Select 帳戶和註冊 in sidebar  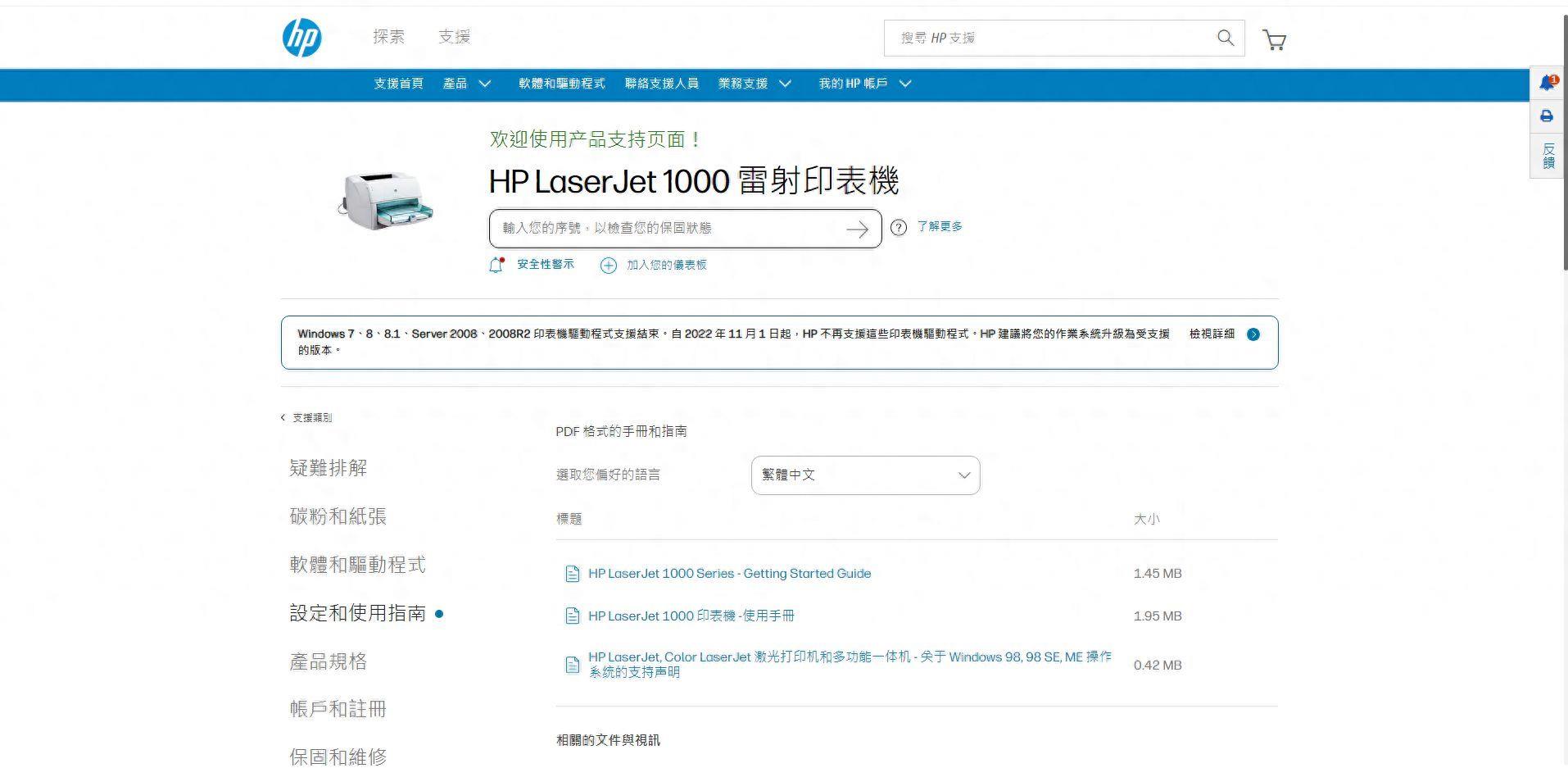point(338,709)
